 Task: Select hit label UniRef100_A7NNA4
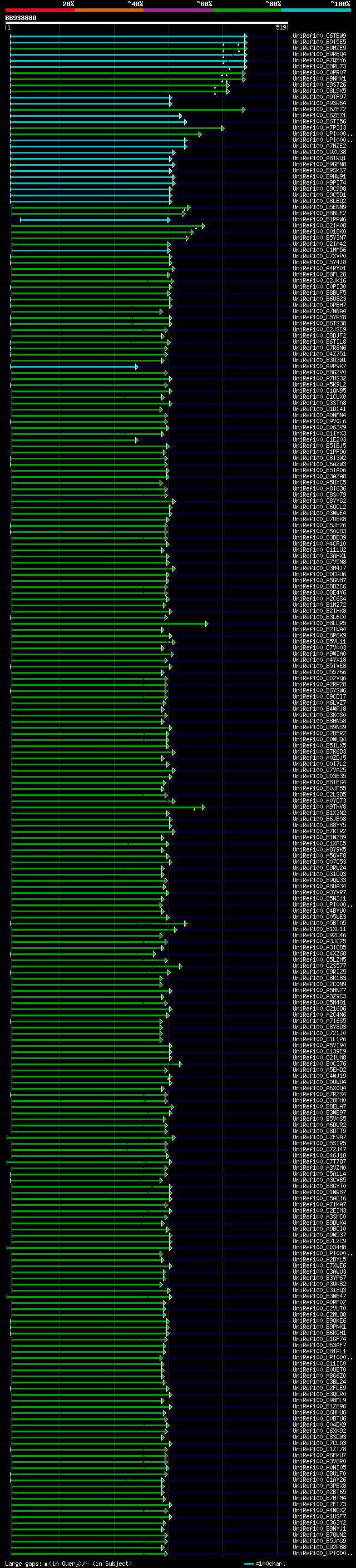(x=319, y=311)
